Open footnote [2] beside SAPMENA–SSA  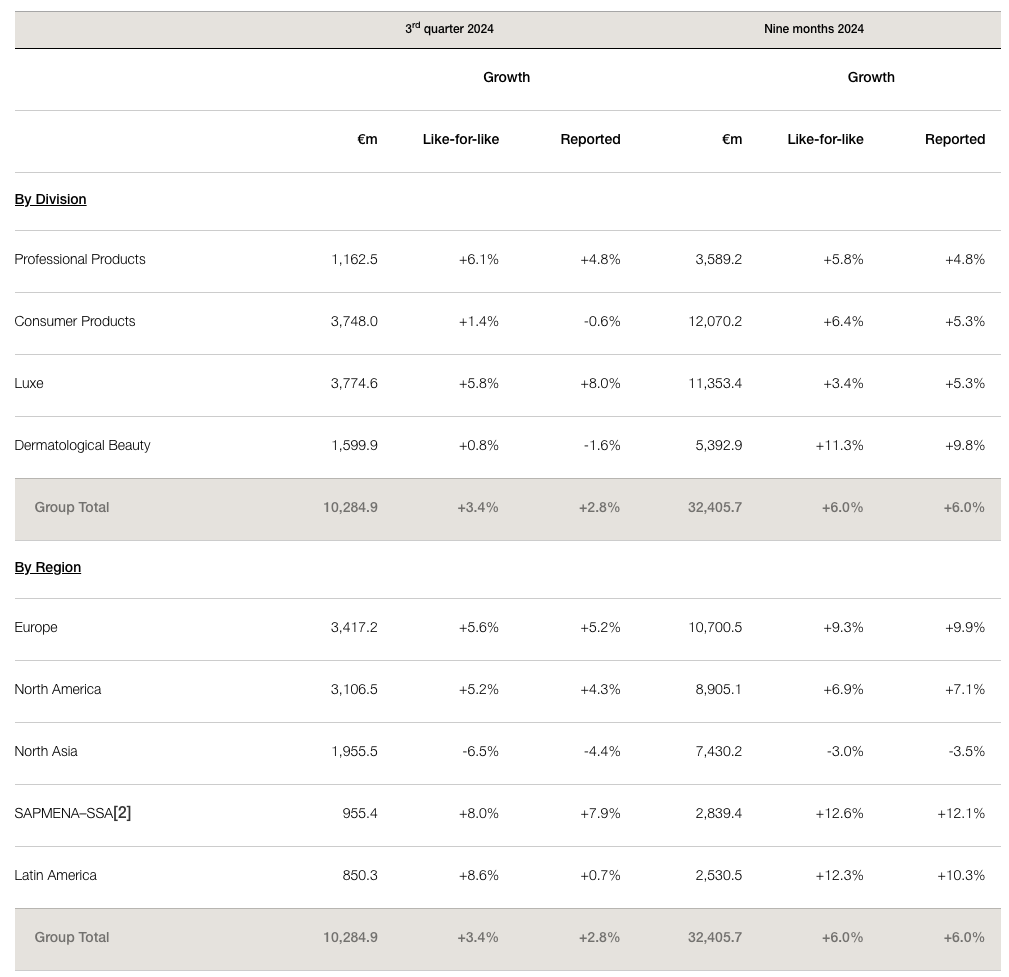coord(122,812)
